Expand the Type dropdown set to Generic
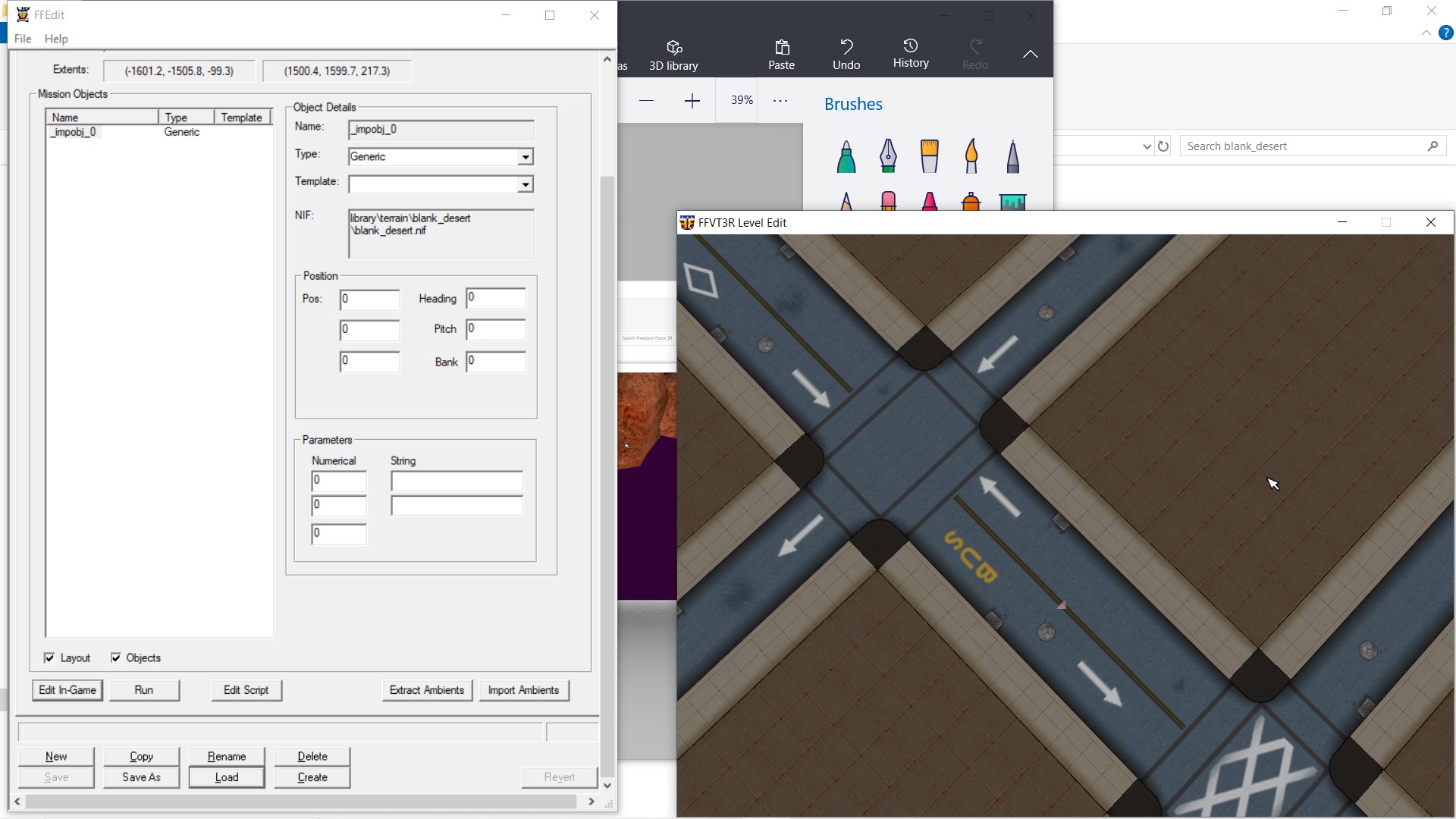 tap(525, 157)
